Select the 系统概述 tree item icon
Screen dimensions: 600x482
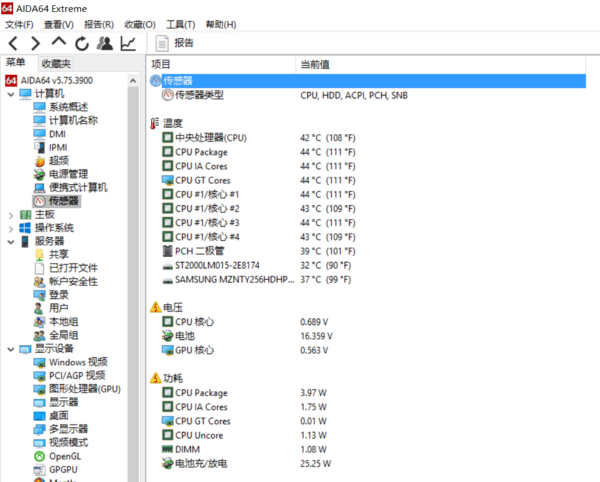(x=39, y=107)
